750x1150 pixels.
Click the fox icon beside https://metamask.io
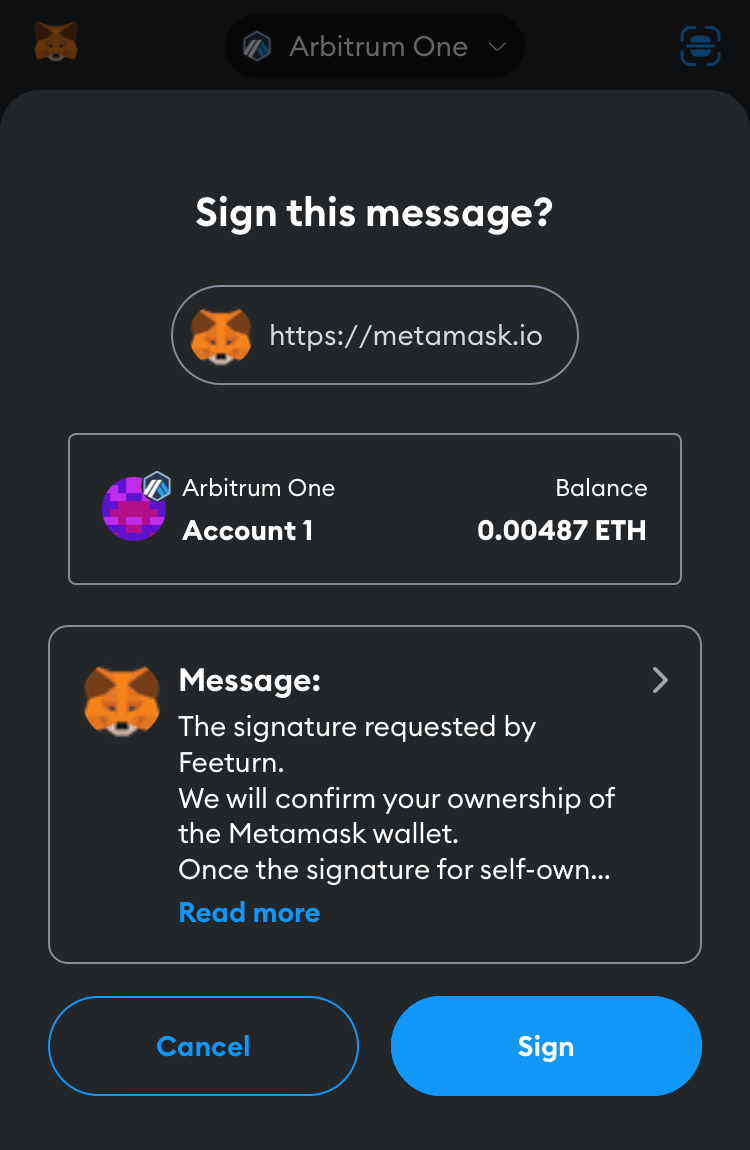[x=221, y=336]
